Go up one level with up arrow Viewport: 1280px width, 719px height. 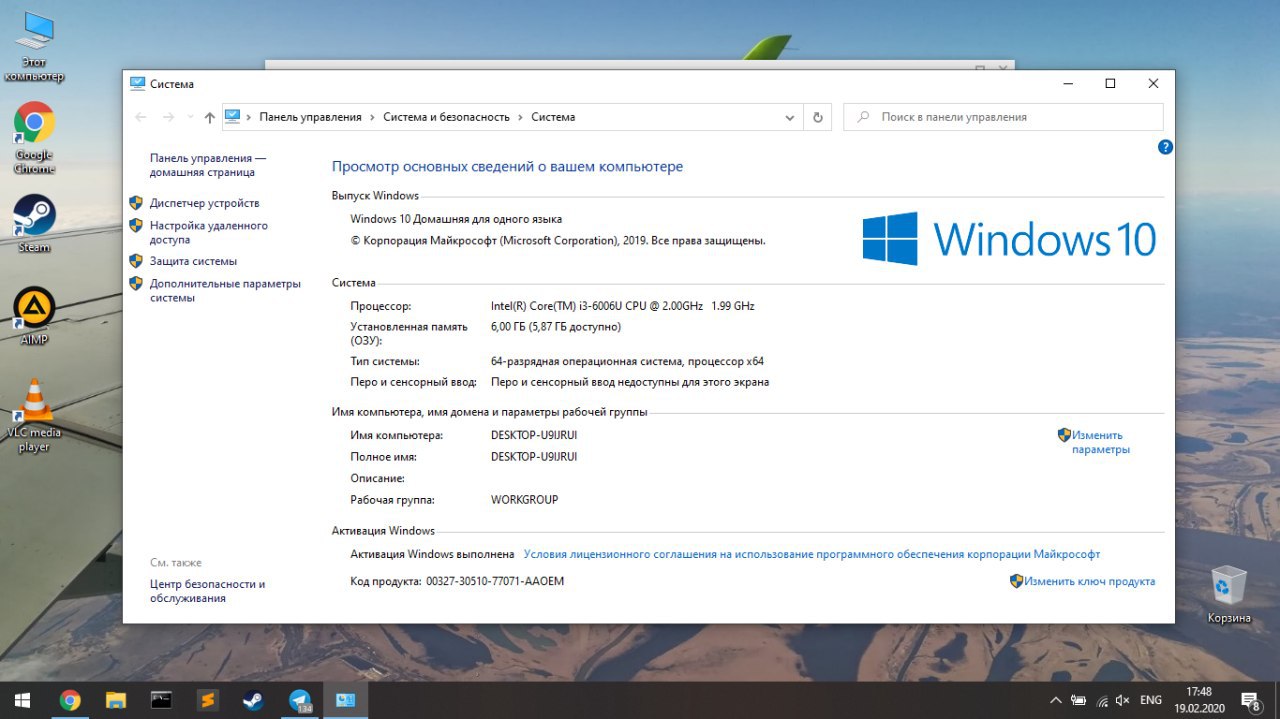209,117
